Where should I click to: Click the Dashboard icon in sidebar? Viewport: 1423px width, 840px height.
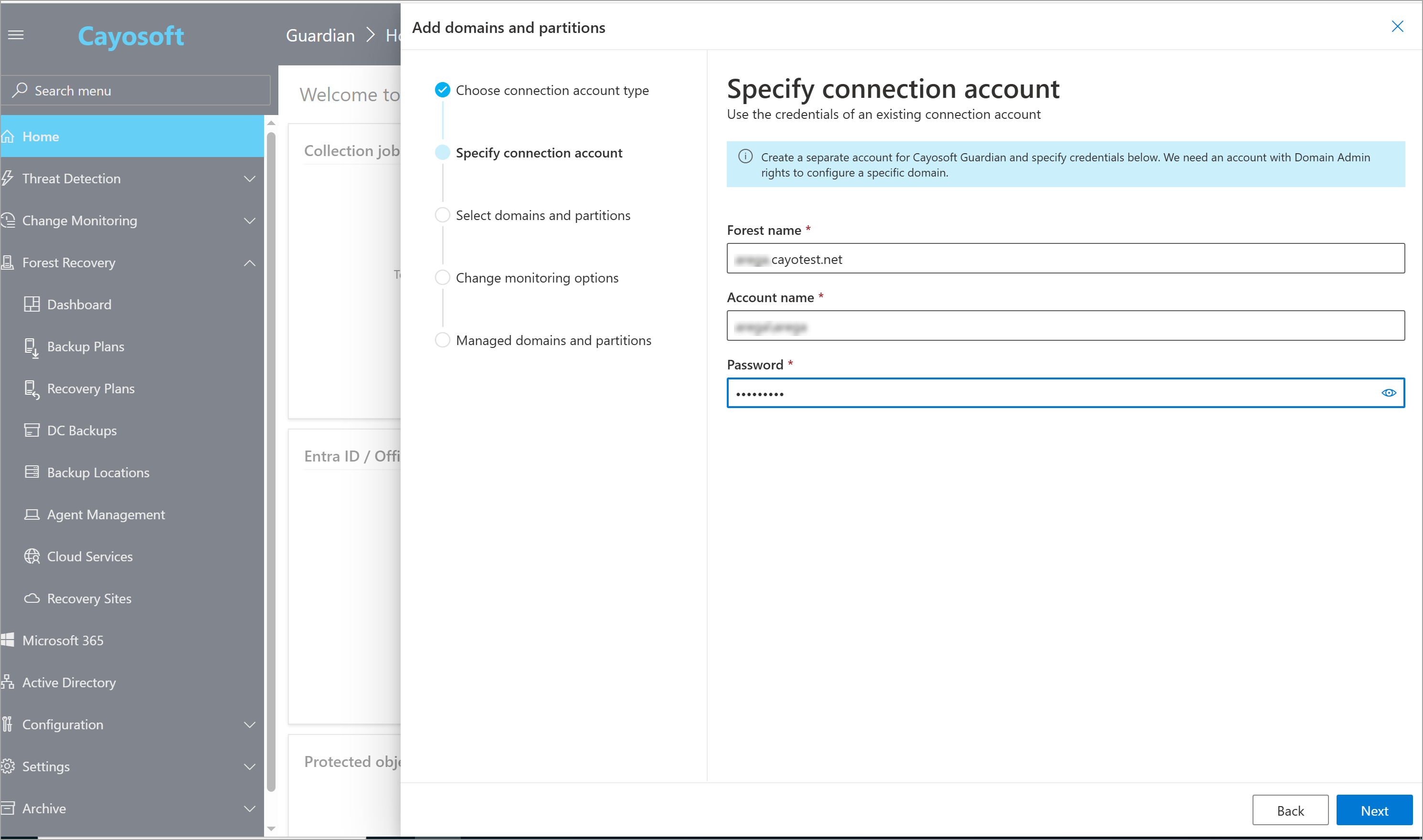32,304
